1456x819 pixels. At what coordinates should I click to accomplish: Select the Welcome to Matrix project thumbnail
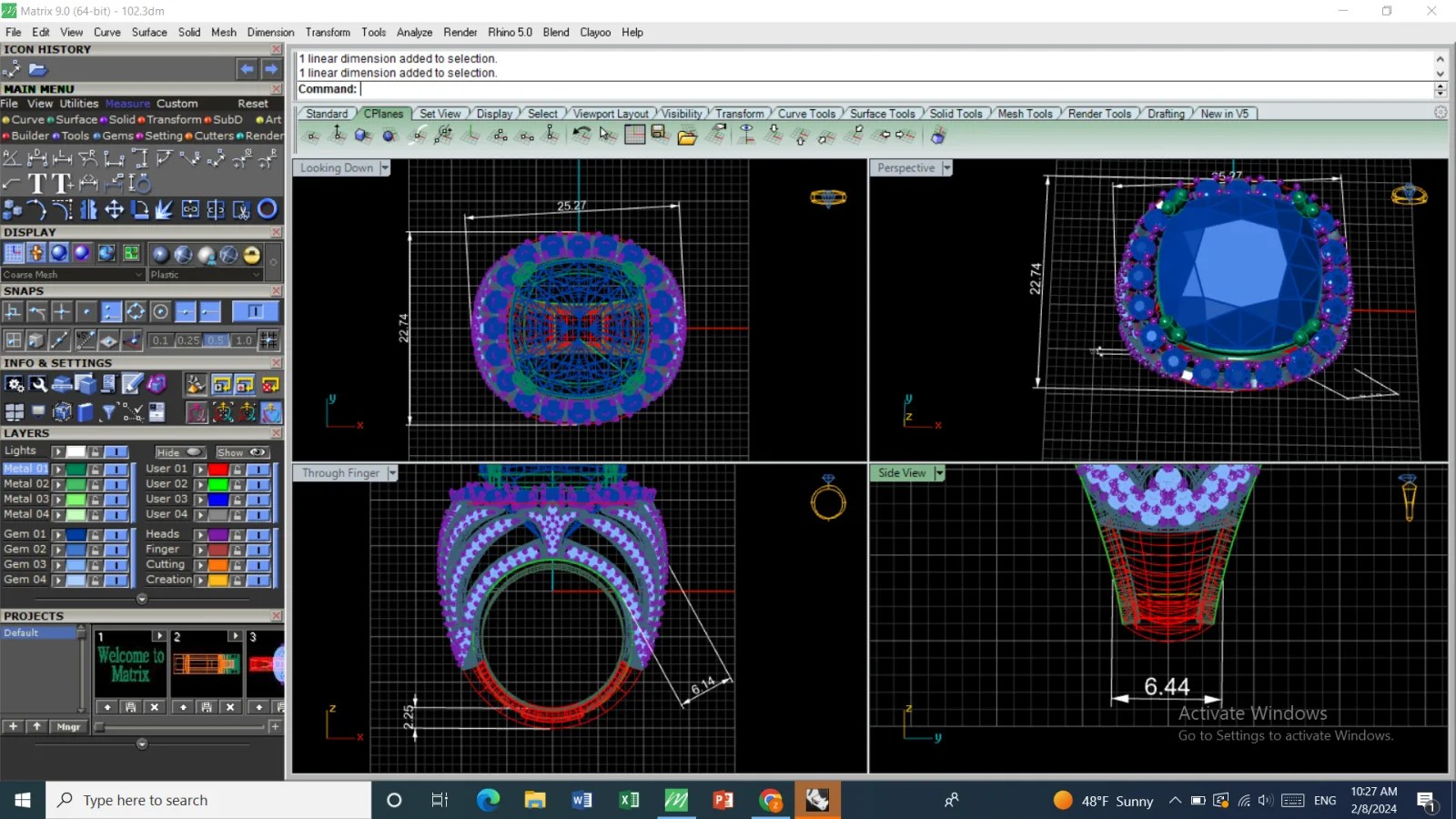coord(131,665)
